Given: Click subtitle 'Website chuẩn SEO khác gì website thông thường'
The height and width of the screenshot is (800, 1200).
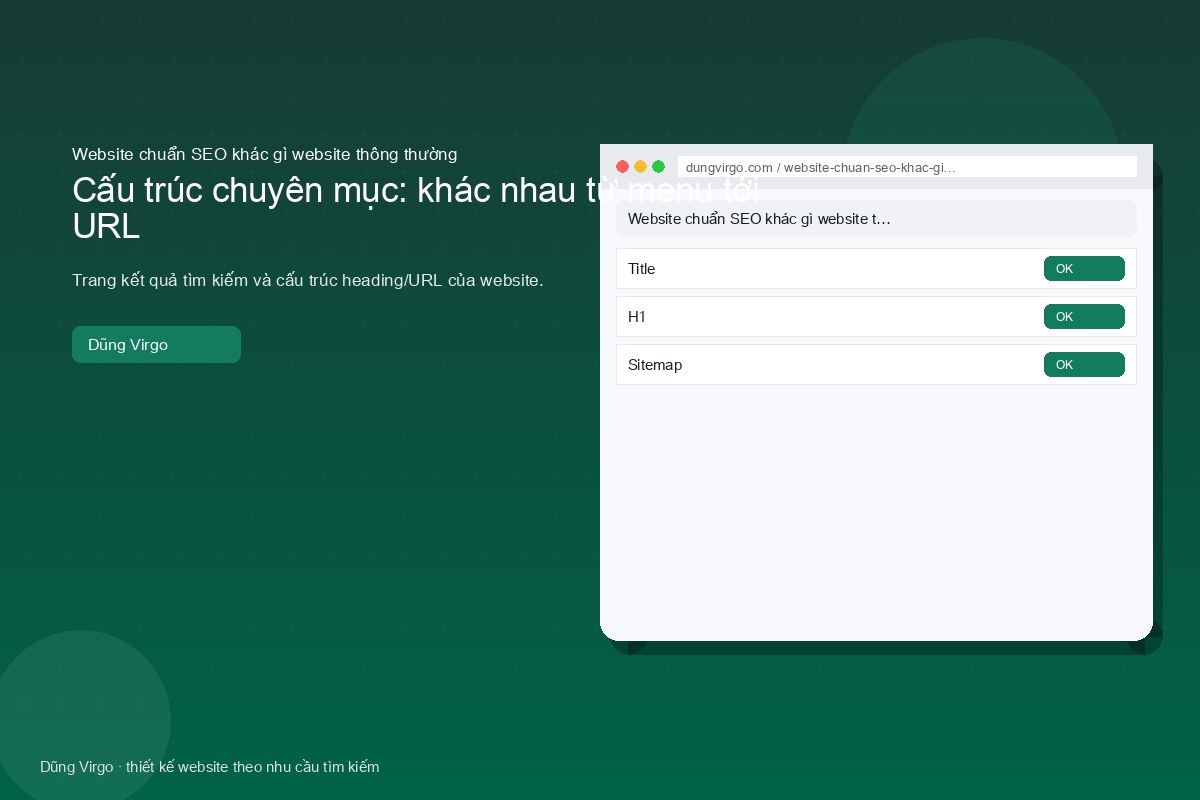Looking at the screenshot, I should [x=265, y=154].
